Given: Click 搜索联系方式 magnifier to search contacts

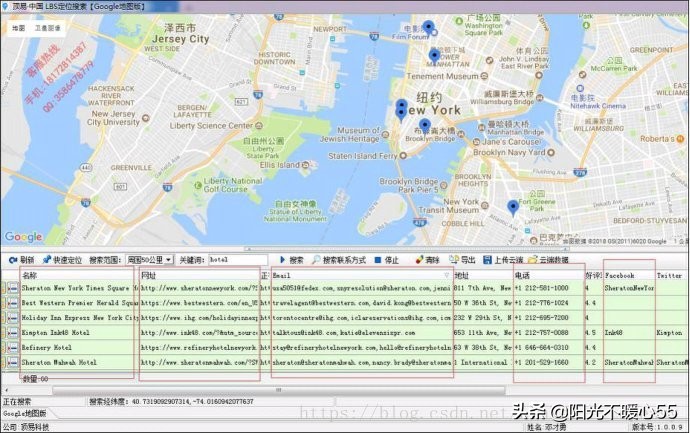Looking at the screenshot, I should 316,260.
